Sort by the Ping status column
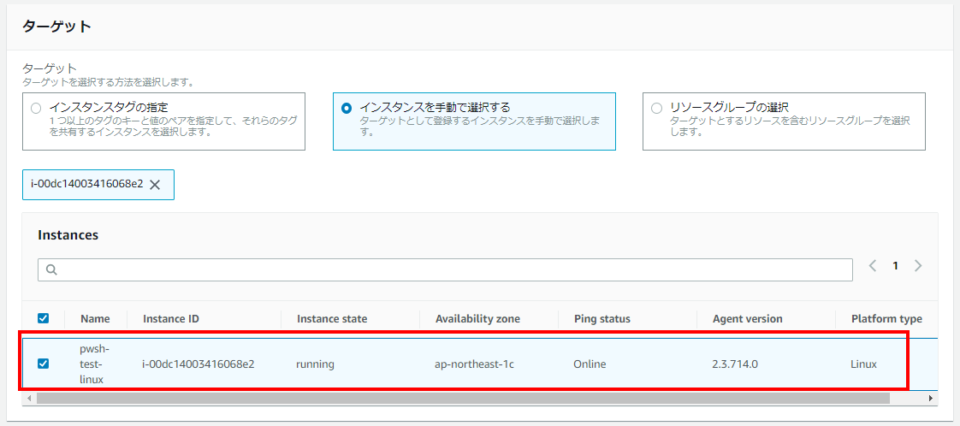This screenshot has width=960, height=426. point(601,319)
